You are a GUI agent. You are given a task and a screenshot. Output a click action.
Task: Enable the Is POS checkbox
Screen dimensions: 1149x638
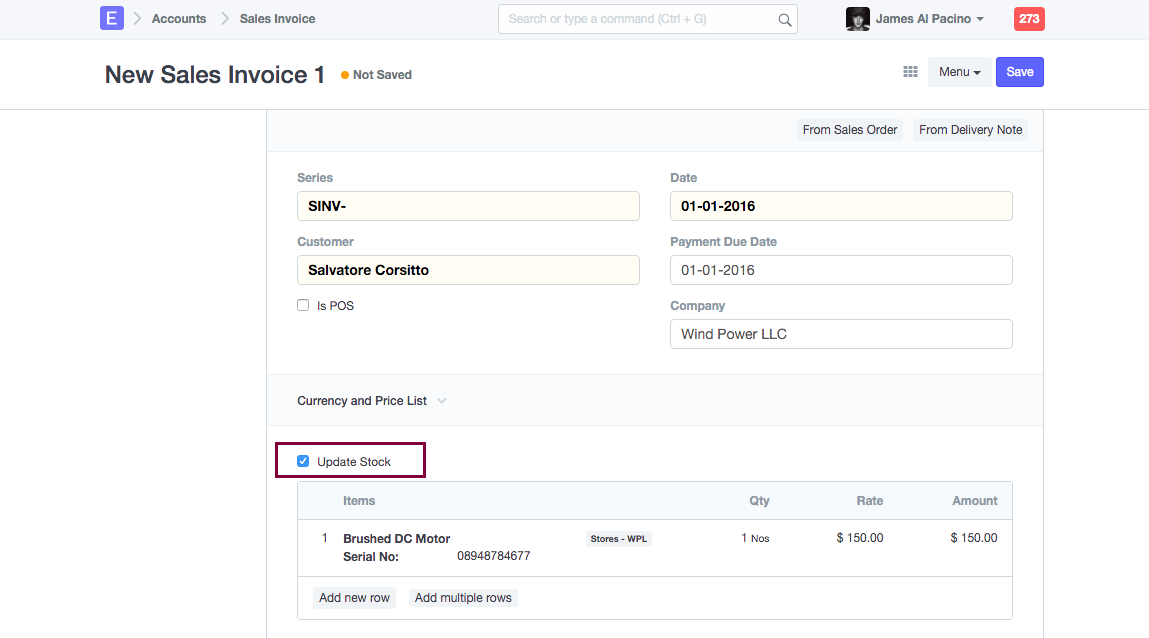(x=303, y=306)
